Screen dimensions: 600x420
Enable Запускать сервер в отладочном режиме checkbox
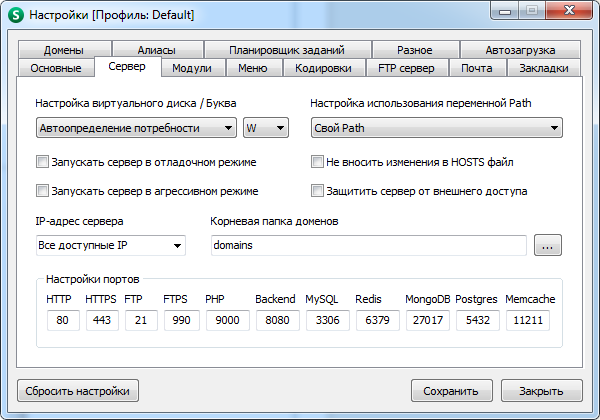[x=42, y=161]
